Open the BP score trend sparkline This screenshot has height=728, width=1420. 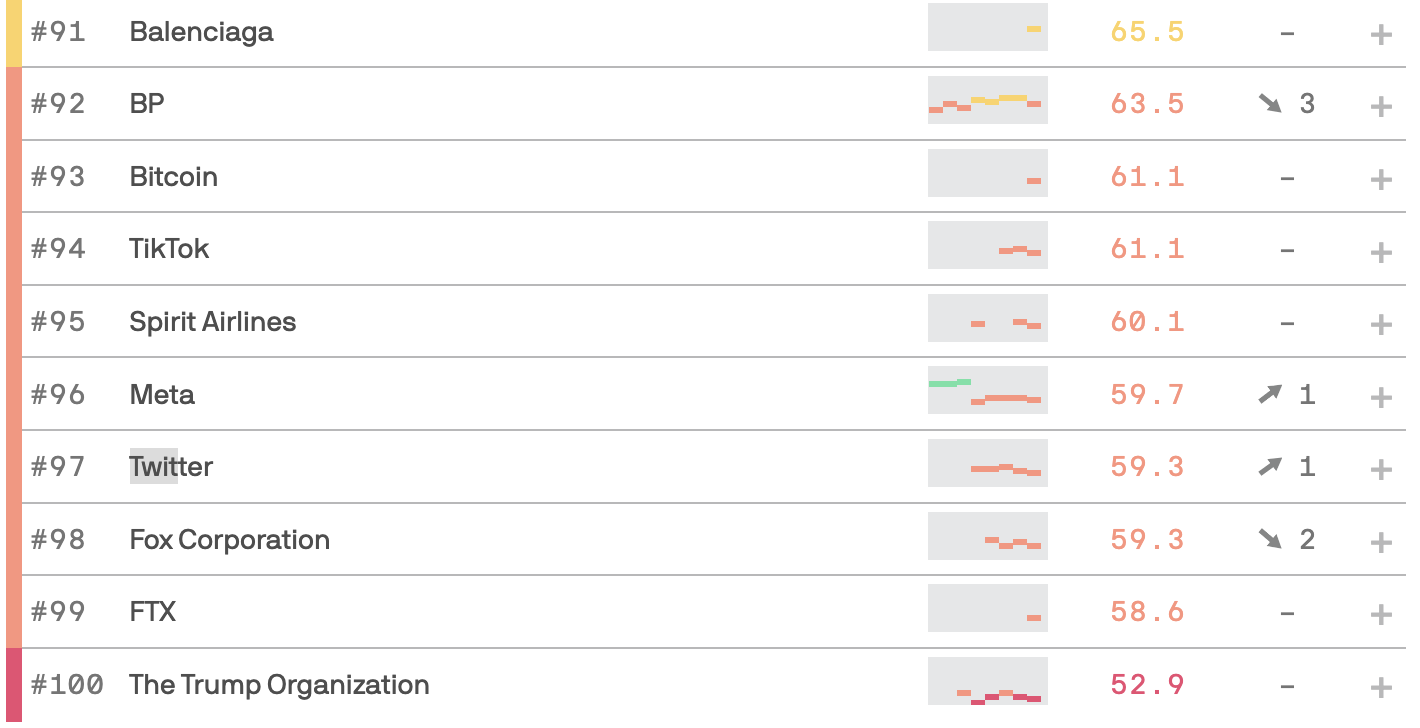coord(988,100)
